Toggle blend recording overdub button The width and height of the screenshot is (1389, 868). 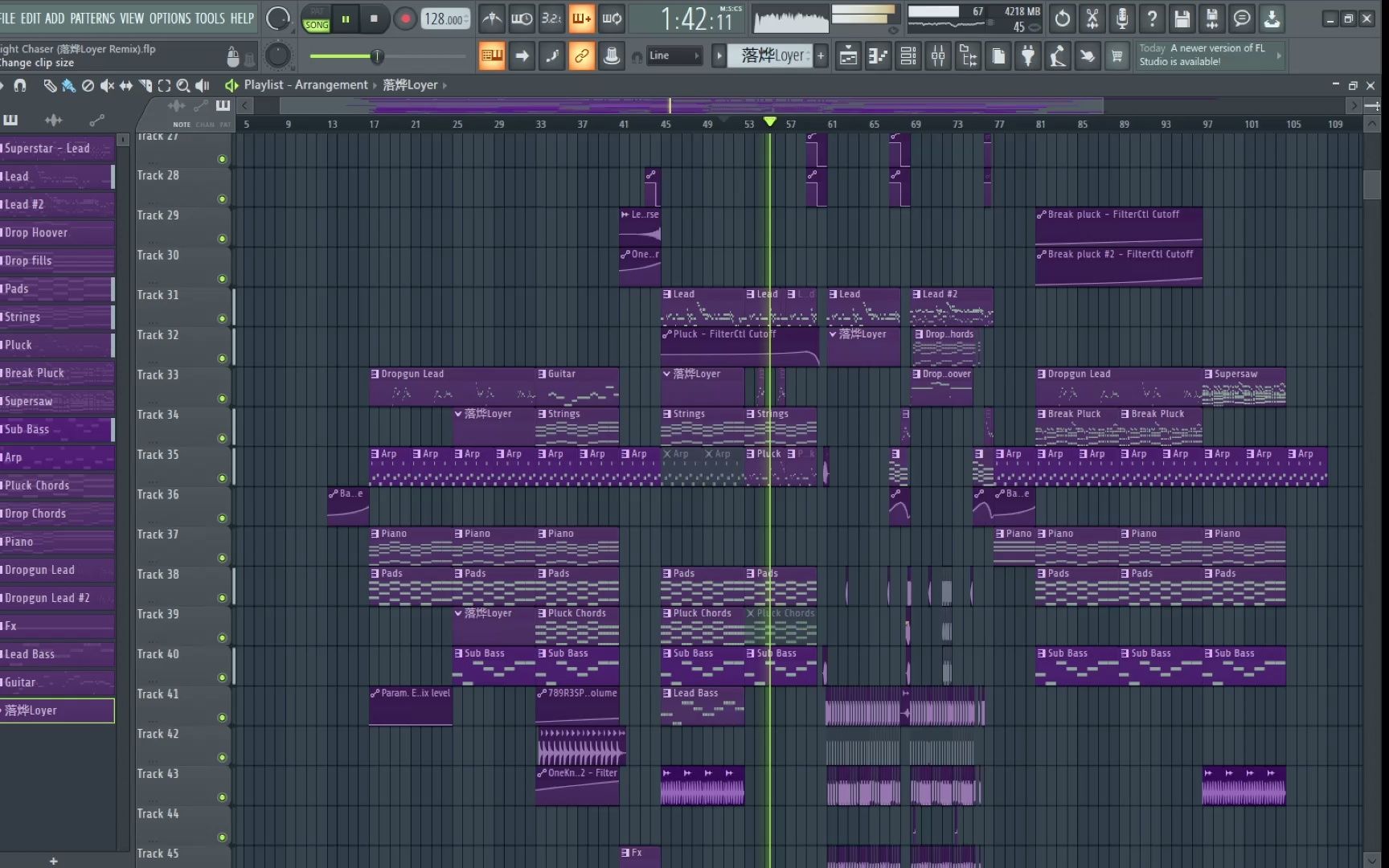[x=581, y=18]
